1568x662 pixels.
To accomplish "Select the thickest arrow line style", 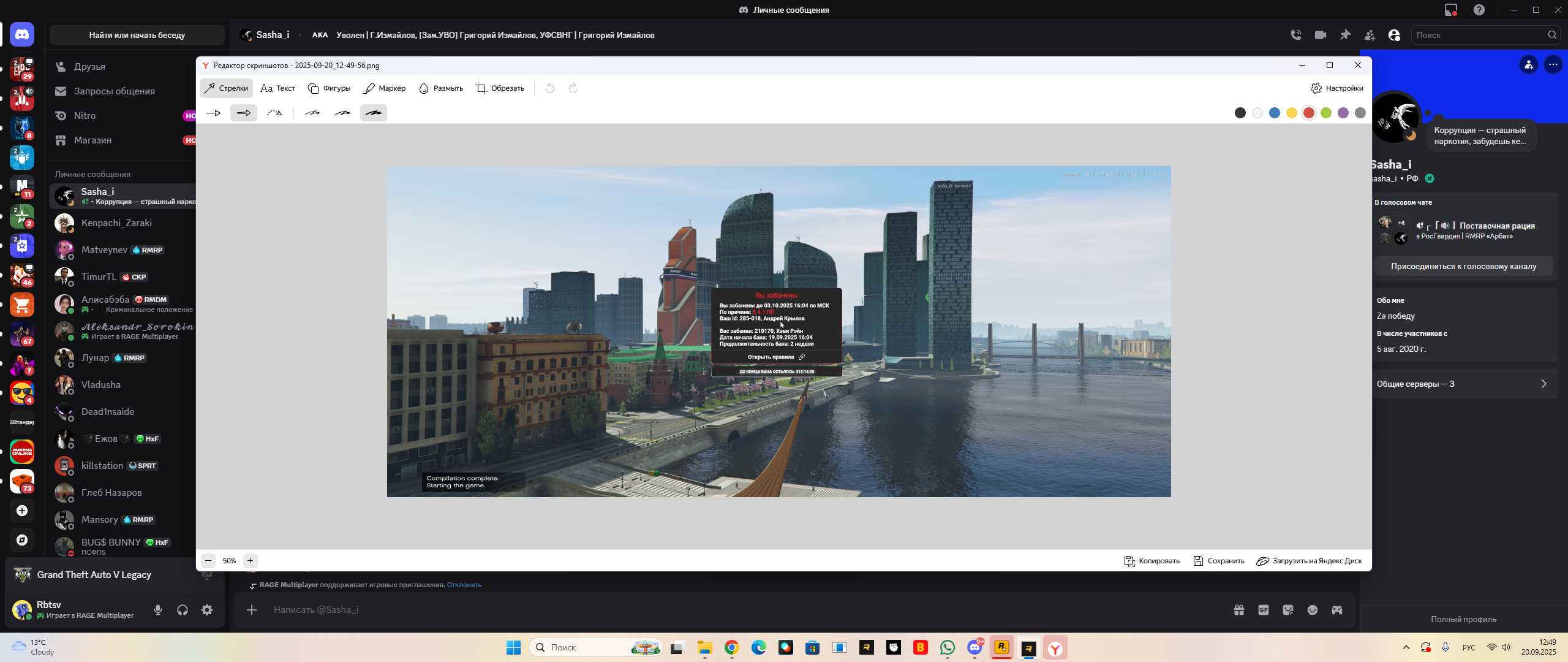I will pyautogui.click(x=374, y=113).
